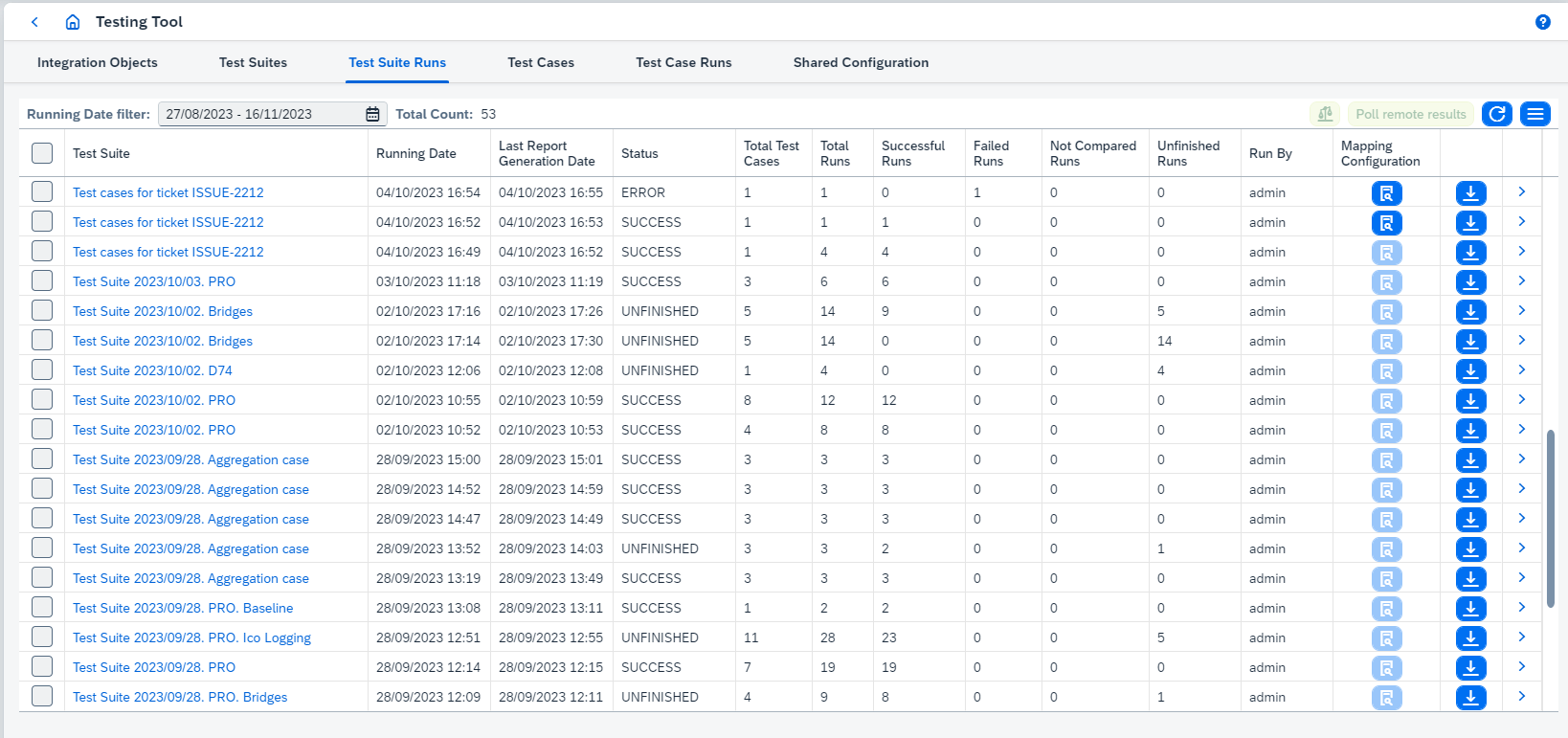Open mapping configuration for PRO. Ico Logging run
The height and width of the screenshot is (738, 1568).
(1386, 638)
